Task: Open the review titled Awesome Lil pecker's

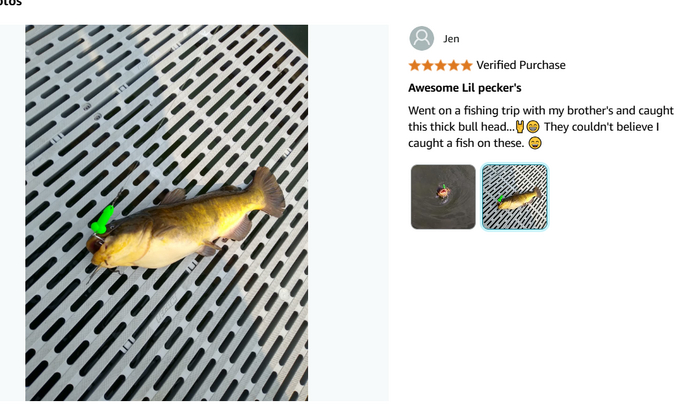Action: pos(465,88)
